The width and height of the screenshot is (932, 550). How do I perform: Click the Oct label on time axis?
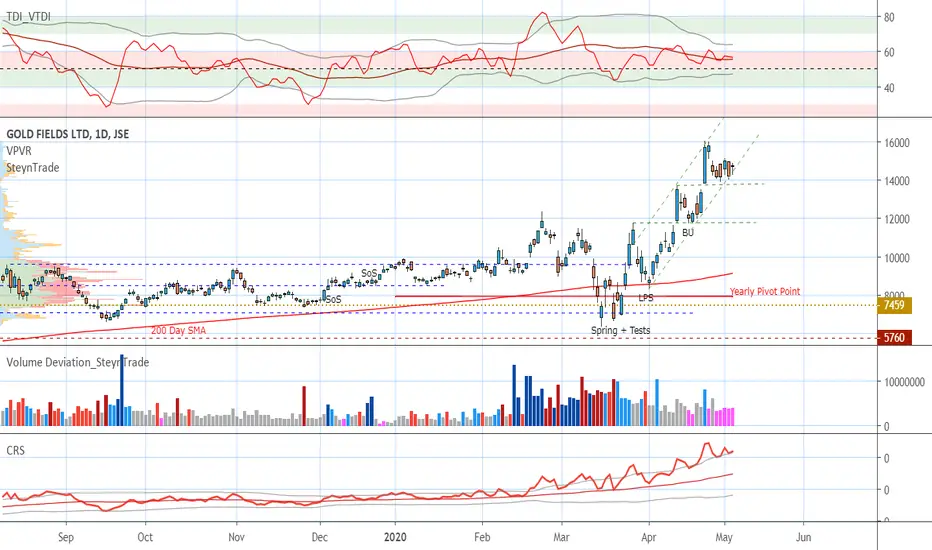145,537
